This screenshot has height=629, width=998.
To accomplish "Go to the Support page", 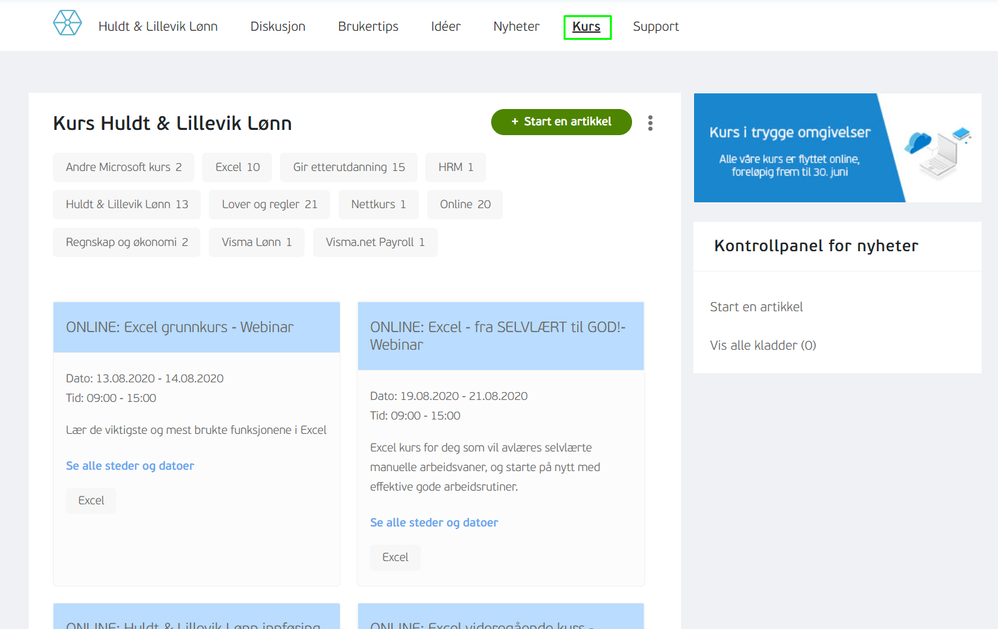I will (656, 26).
